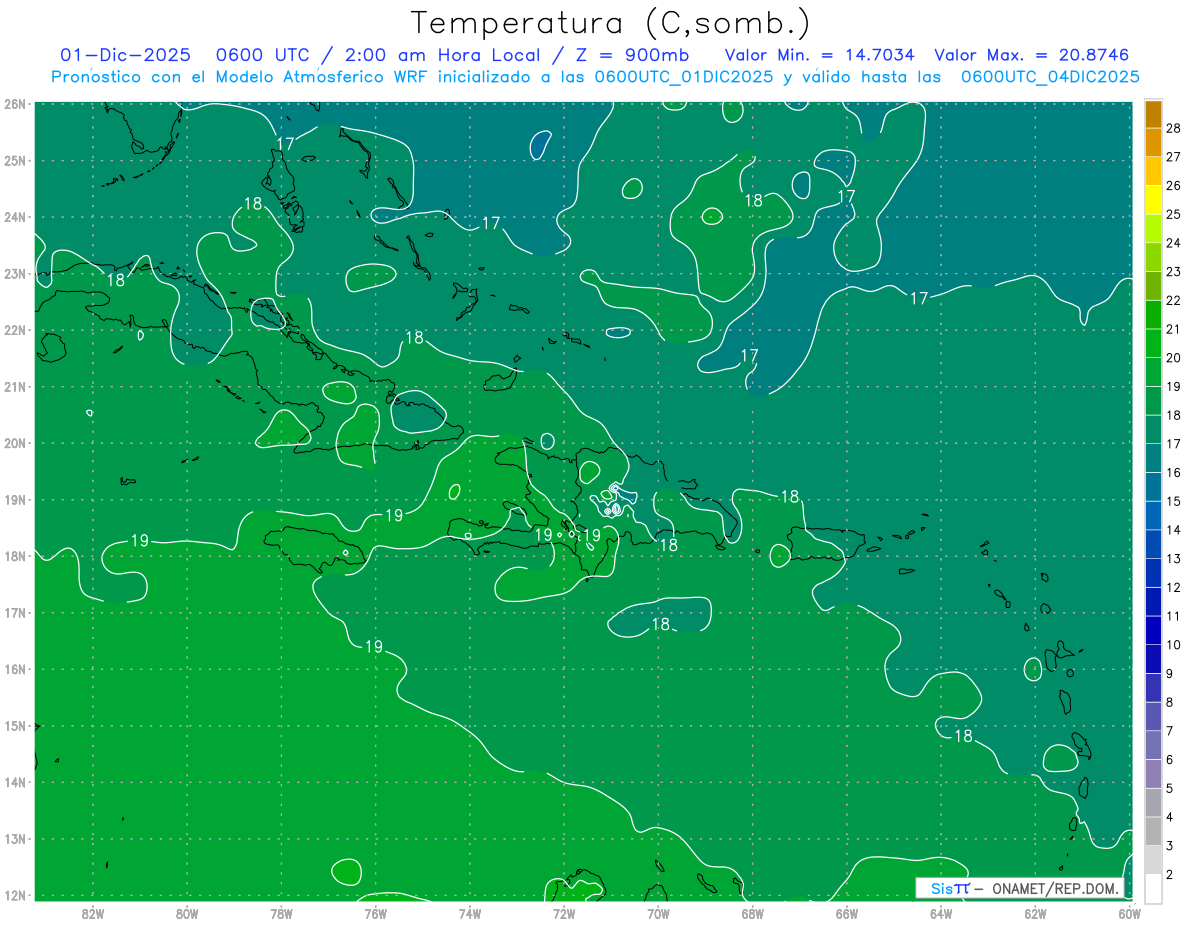Click the '24N' latitude axis label
Viewport: 1200px width, 927px height.
(15, 217)
